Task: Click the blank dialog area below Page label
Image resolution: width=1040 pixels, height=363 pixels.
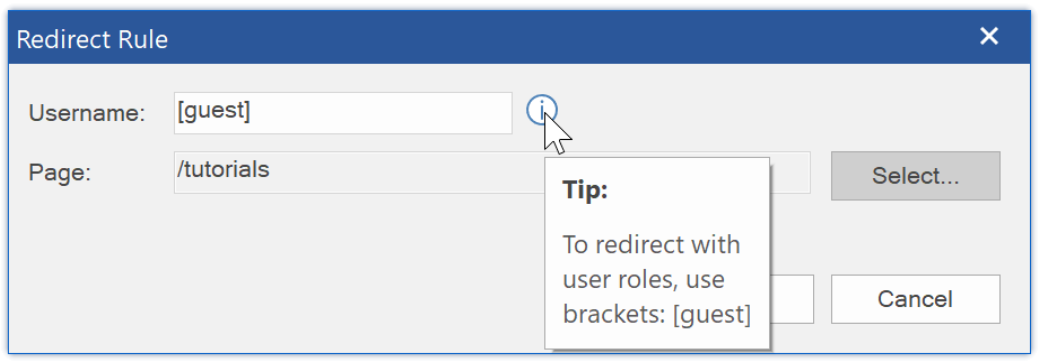Action: [x=265, y=265]
